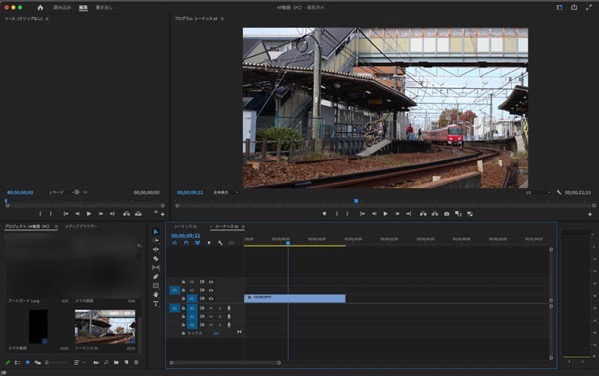The height and width of the screenshot is (376, 599).
Task: Open Project panel sort icons dropdown
Action: tap(78, 362)
